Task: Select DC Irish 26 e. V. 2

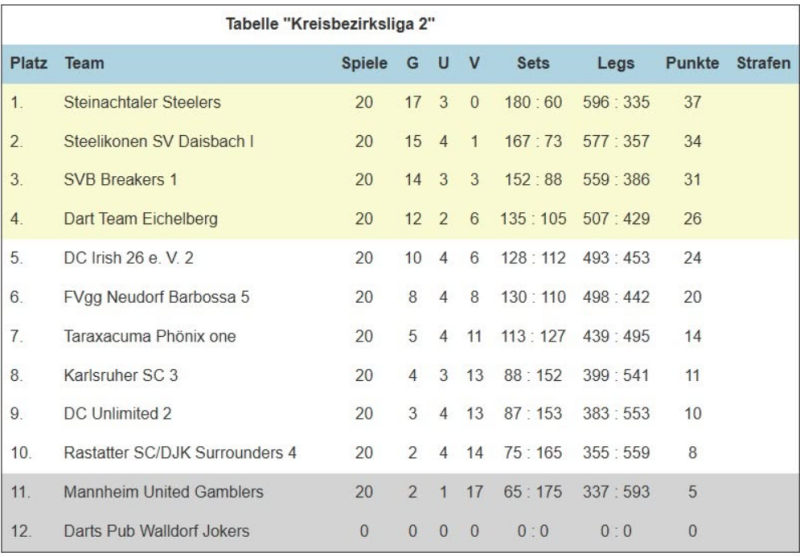Action: coord(129,258)
